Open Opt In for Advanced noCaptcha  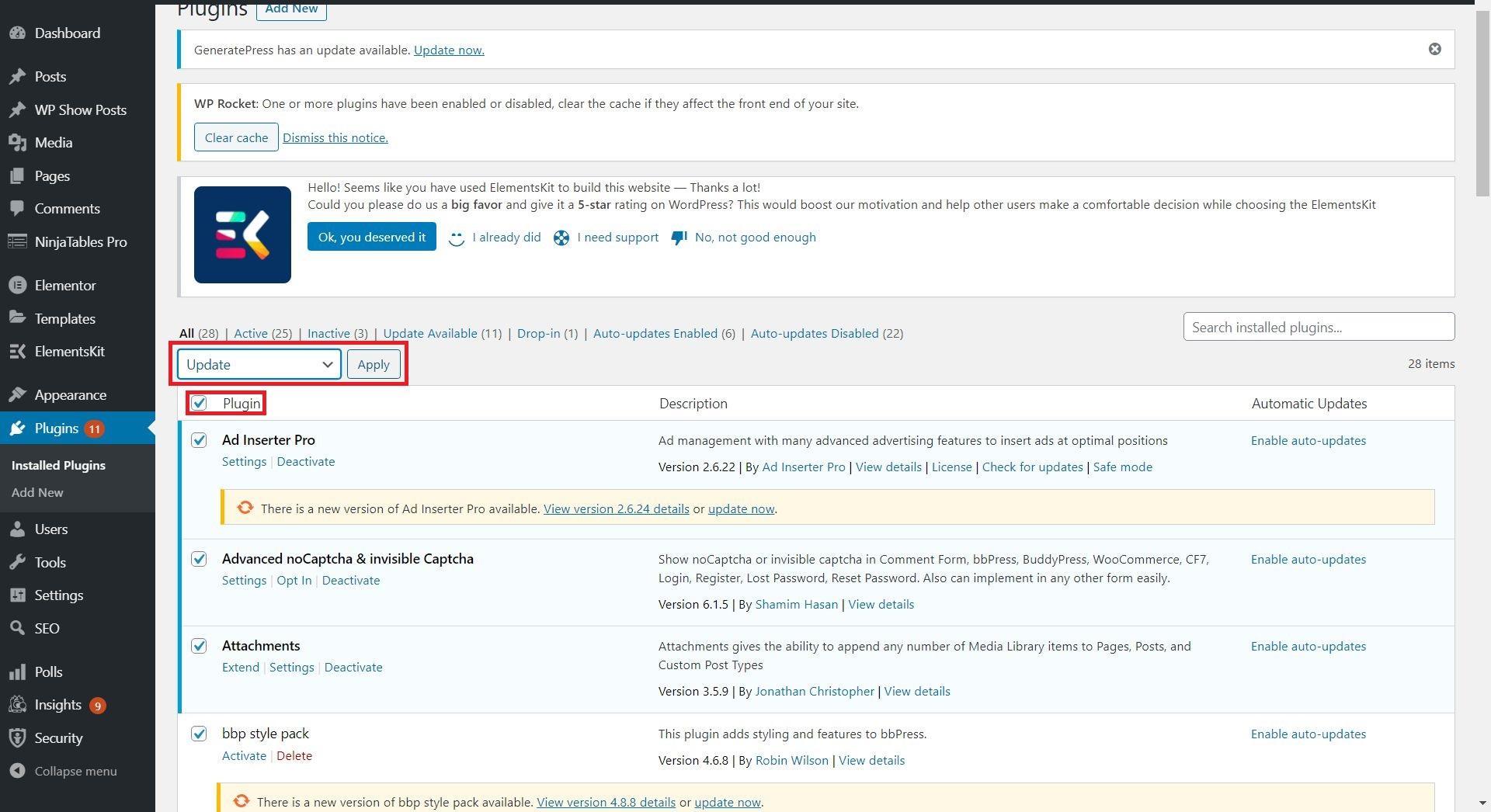[x=294, y=580]
